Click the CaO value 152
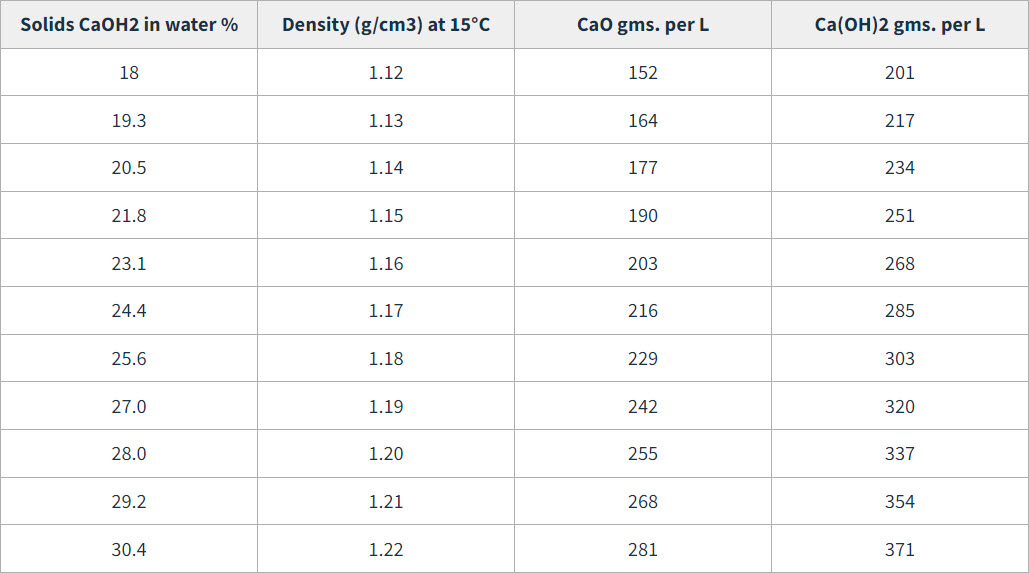1029x573 pixels. click(x=642, y=73)
